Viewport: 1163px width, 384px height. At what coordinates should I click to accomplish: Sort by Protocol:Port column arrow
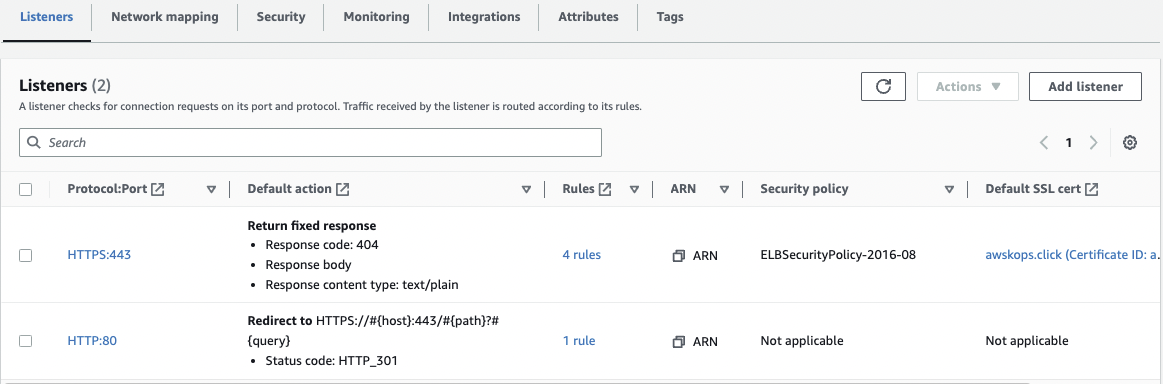[211, 190]
